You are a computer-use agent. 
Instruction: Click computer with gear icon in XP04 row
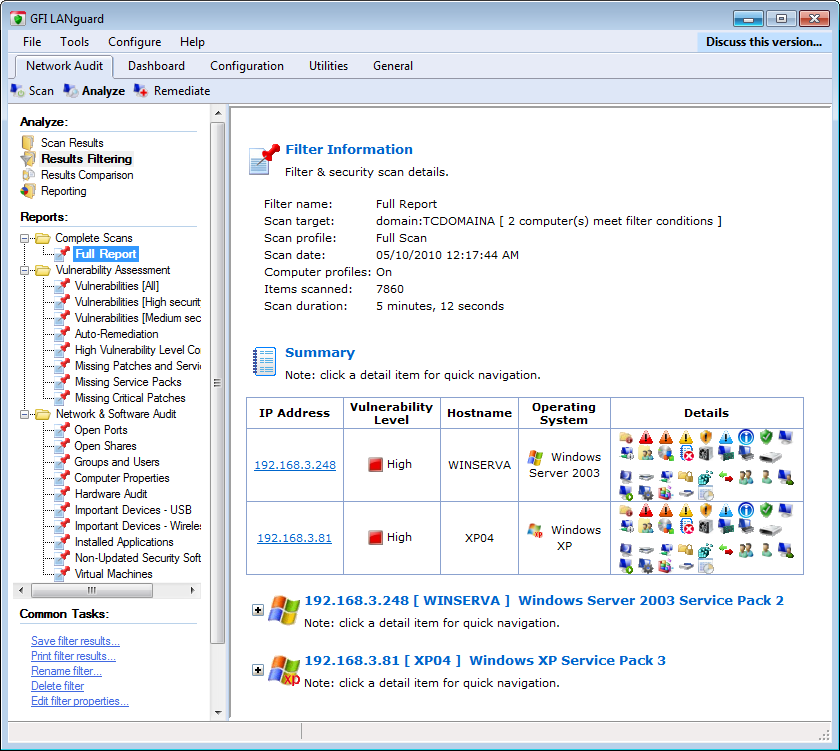(x=646, y=566)
